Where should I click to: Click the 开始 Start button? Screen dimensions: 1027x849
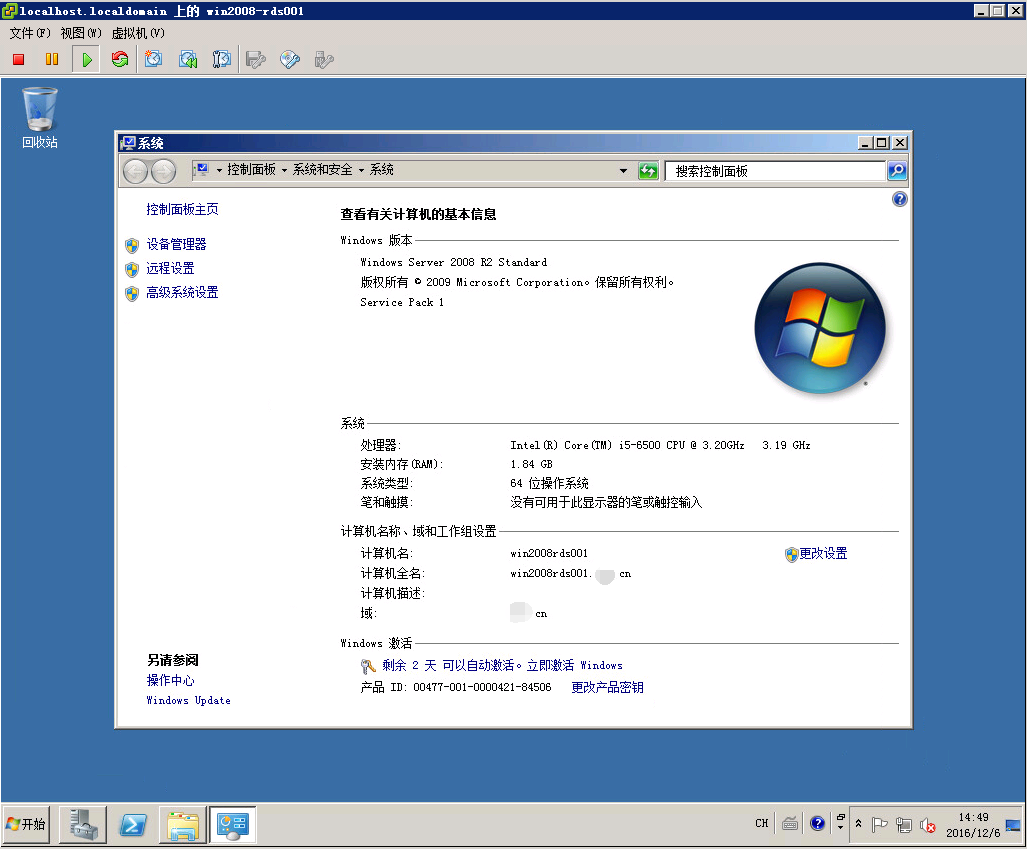pyautogui.click(x=26, y=824)
